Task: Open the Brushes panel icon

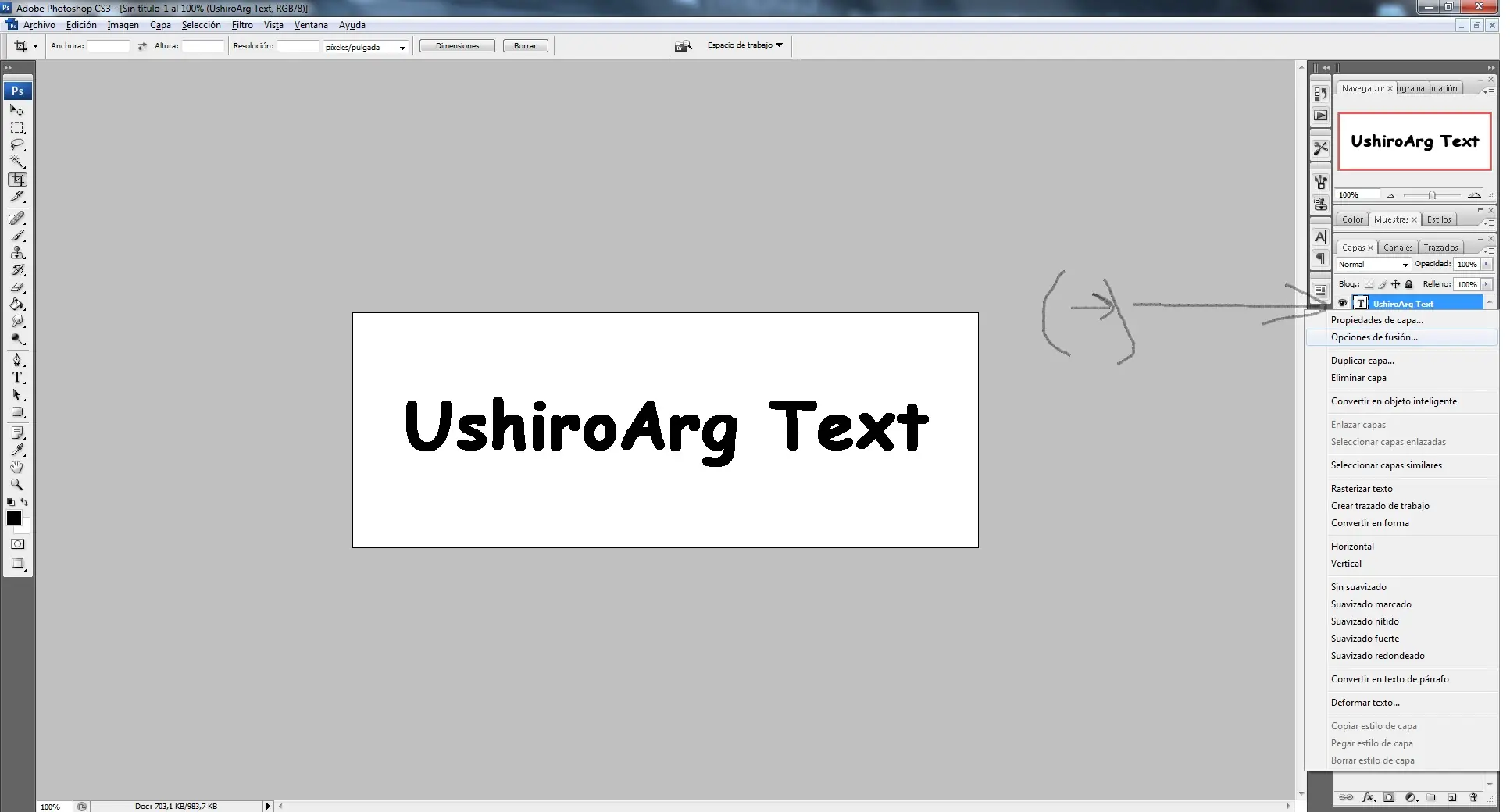Action: click(1320, 182)
